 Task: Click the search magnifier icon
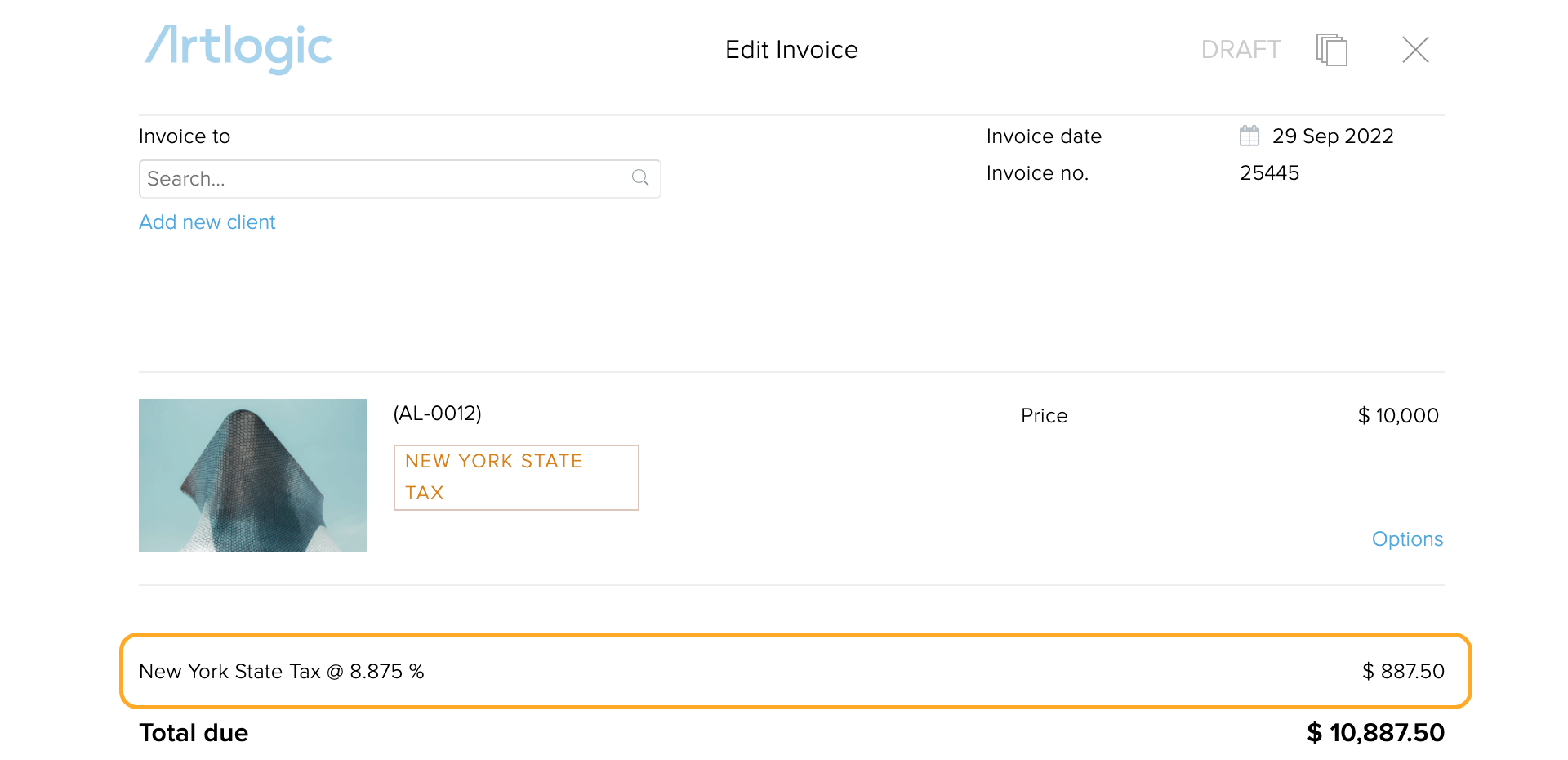tap(640, 178)
